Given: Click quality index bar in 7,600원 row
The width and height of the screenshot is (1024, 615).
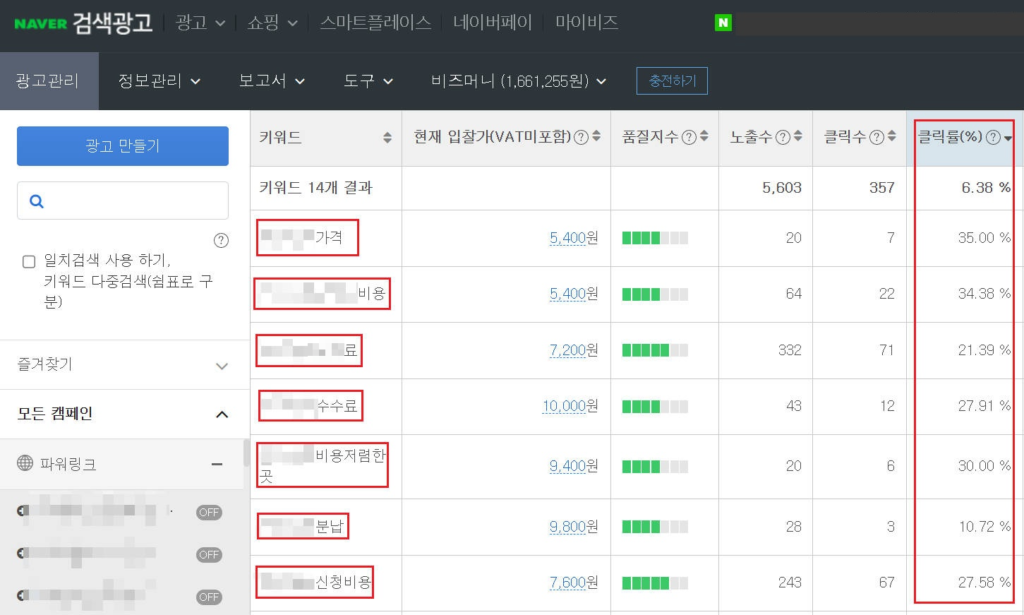Looking at the screenshot, I should (x=655, y=583).
